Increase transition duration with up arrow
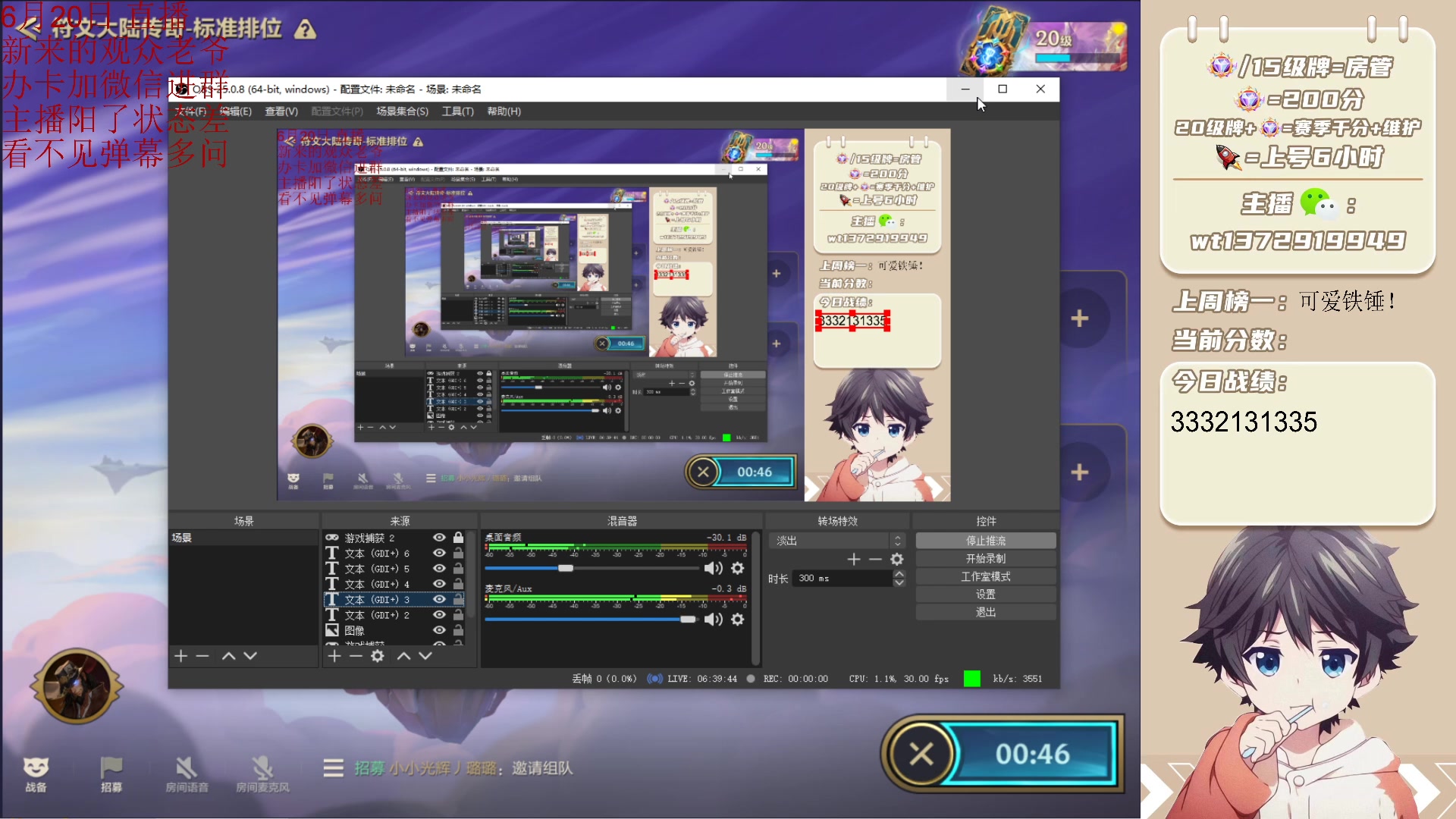 pos(899,574)
